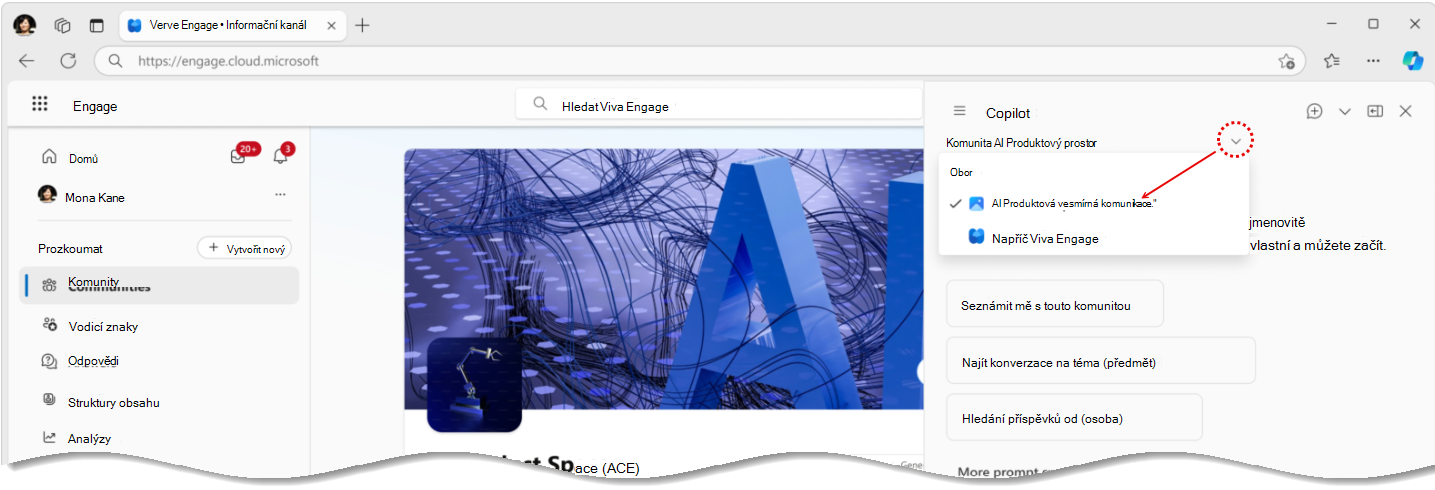Screen dimensions: 1435x490
Task: Expand the Copilot header chevron menu
Action: pyautogui.click(x=1345, y=111)
